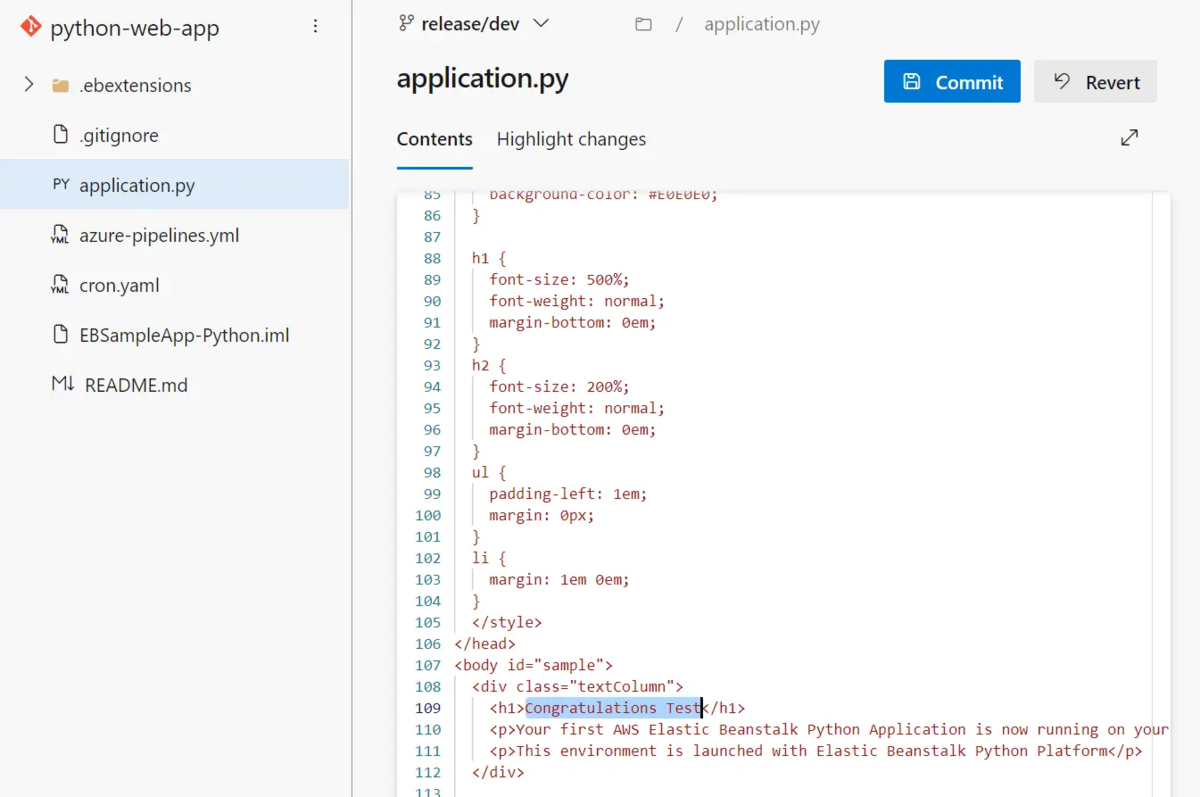Open the repository more options menu
Image resolution: width=1200 pixels, height=797 pixels.
(x=316, y=27)
